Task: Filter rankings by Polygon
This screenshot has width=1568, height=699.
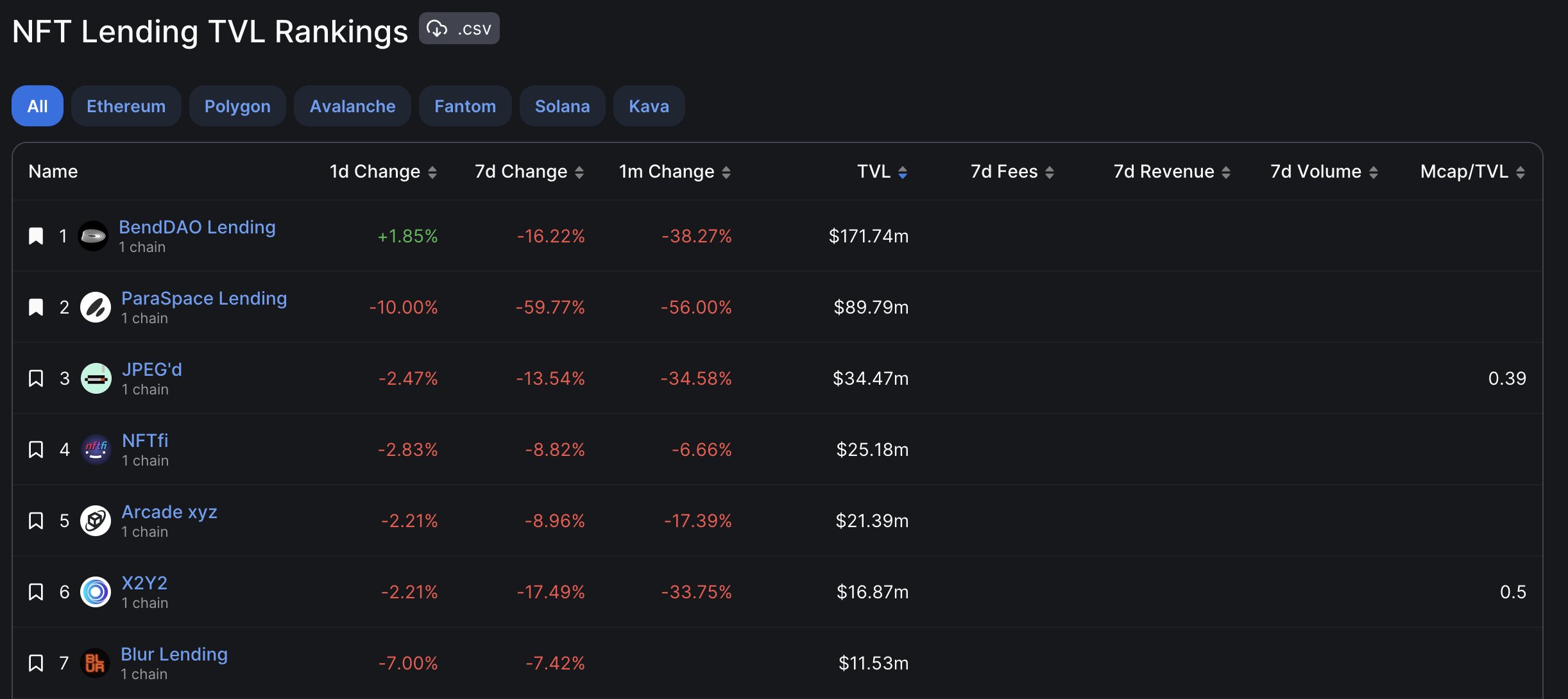Action: (x=237, y=106)
